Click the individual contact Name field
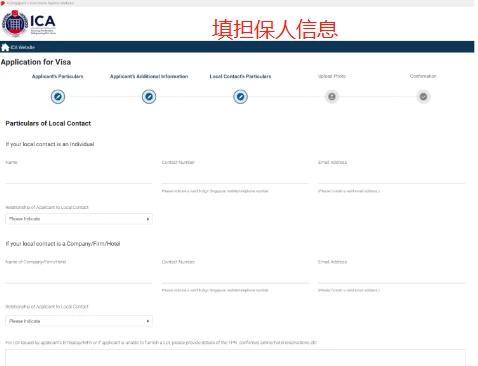The height and width of the screenshot is (366, 478). click(x=79, y=176)
